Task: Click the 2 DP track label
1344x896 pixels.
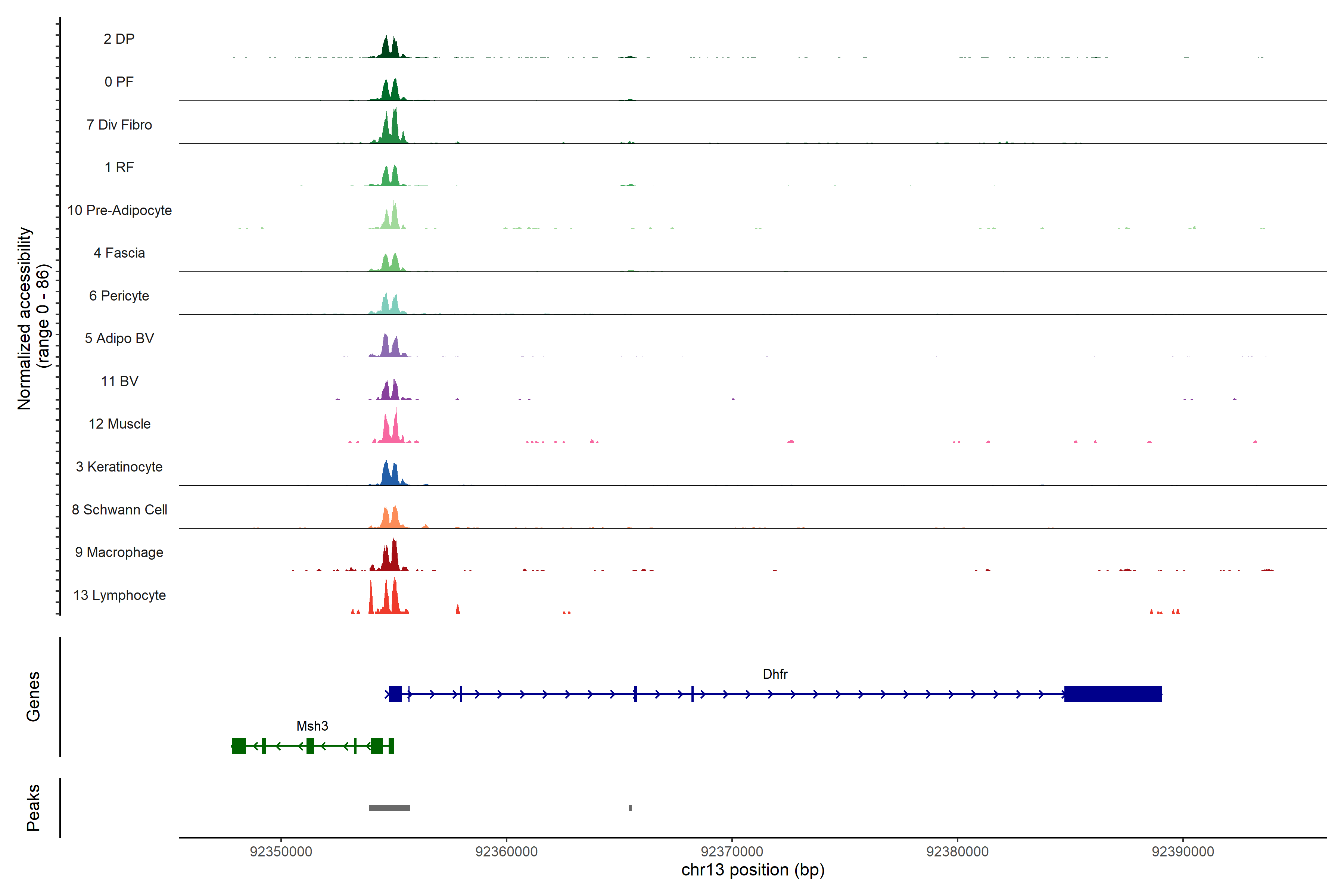Action: tap(119, 39)
